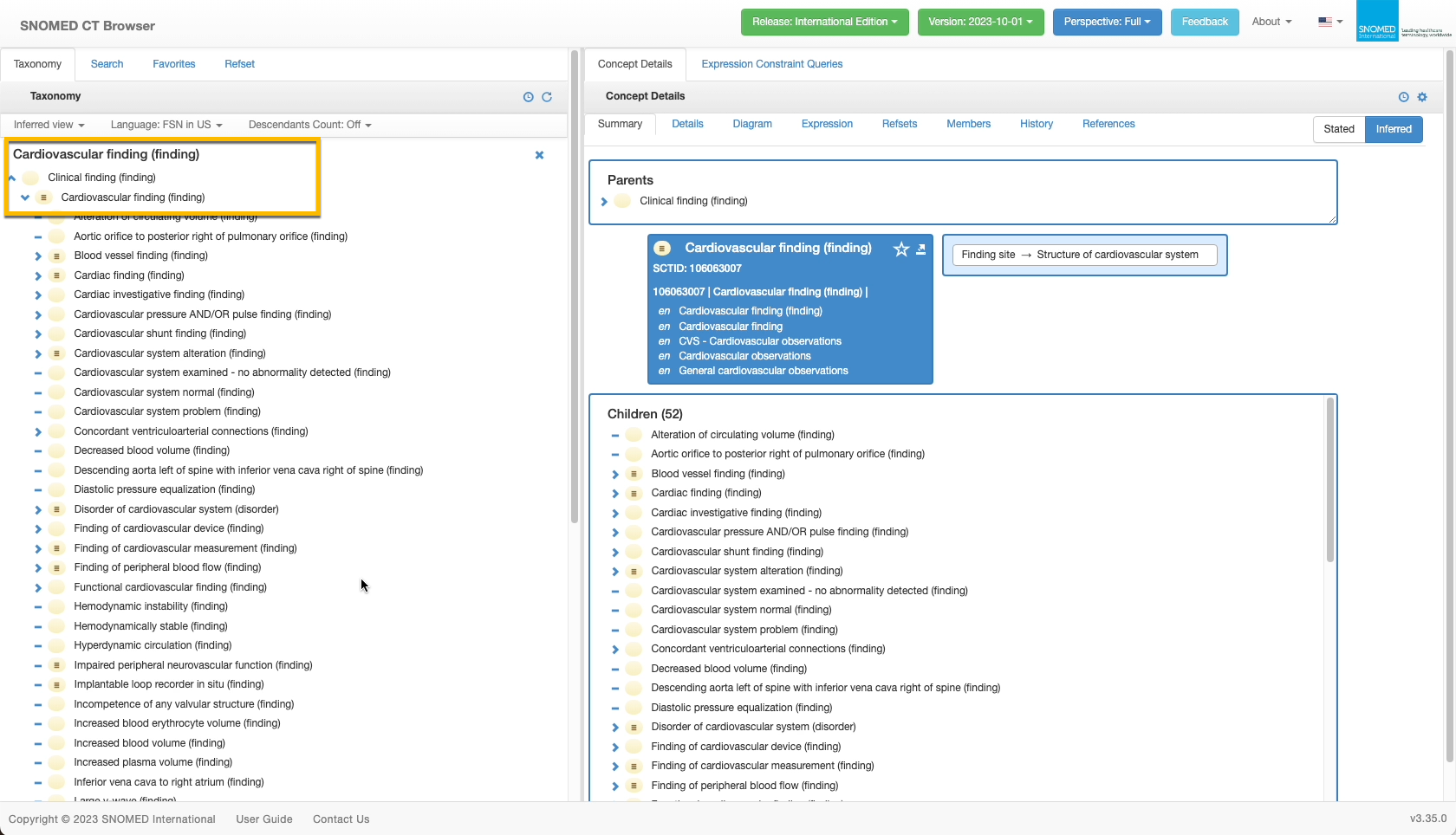Click concept icon of Implantable loop recorder in situ

pyautogui.click(x=56, y=684)
